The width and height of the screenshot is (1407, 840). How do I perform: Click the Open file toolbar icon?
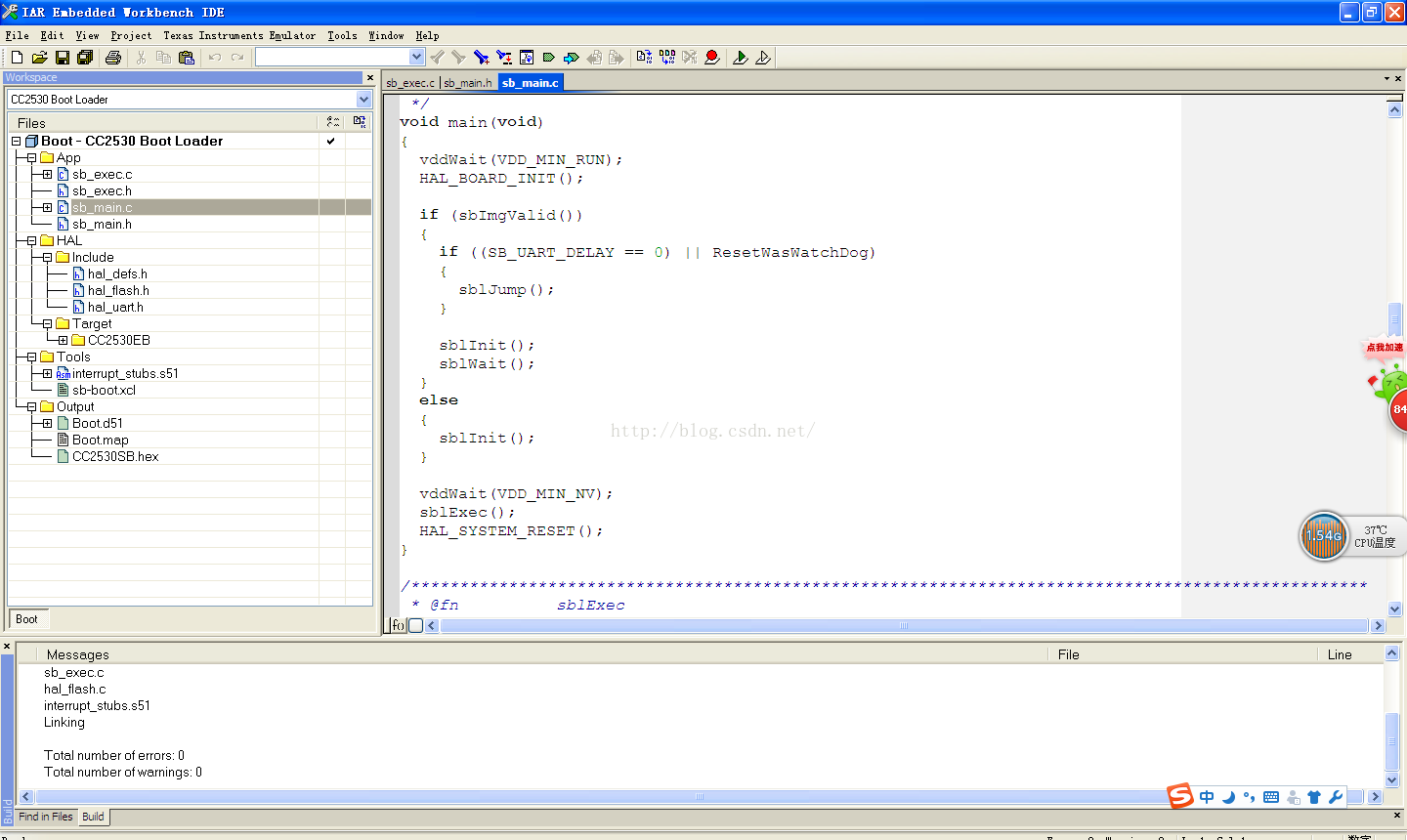[x=39, y=58]
